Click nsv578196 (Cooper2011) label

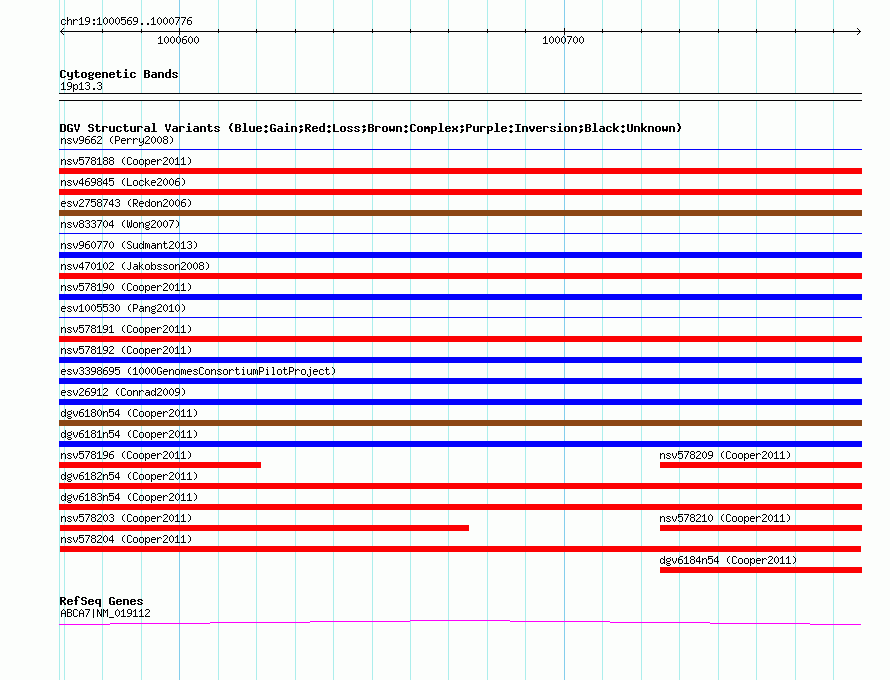tap(126, 455)
